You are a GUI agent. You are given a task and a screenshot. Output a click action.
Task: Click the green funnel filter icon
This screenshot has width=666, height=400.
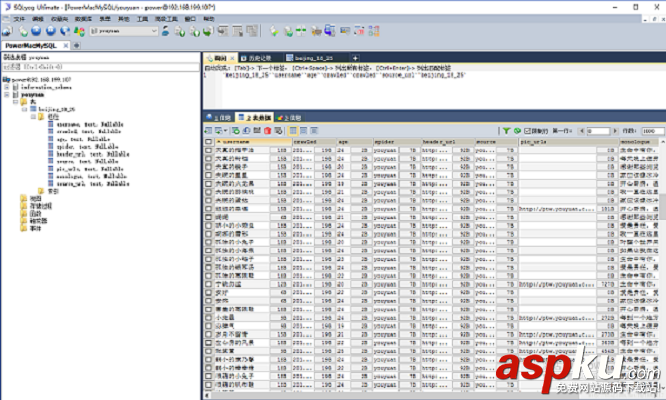(506, 131)
